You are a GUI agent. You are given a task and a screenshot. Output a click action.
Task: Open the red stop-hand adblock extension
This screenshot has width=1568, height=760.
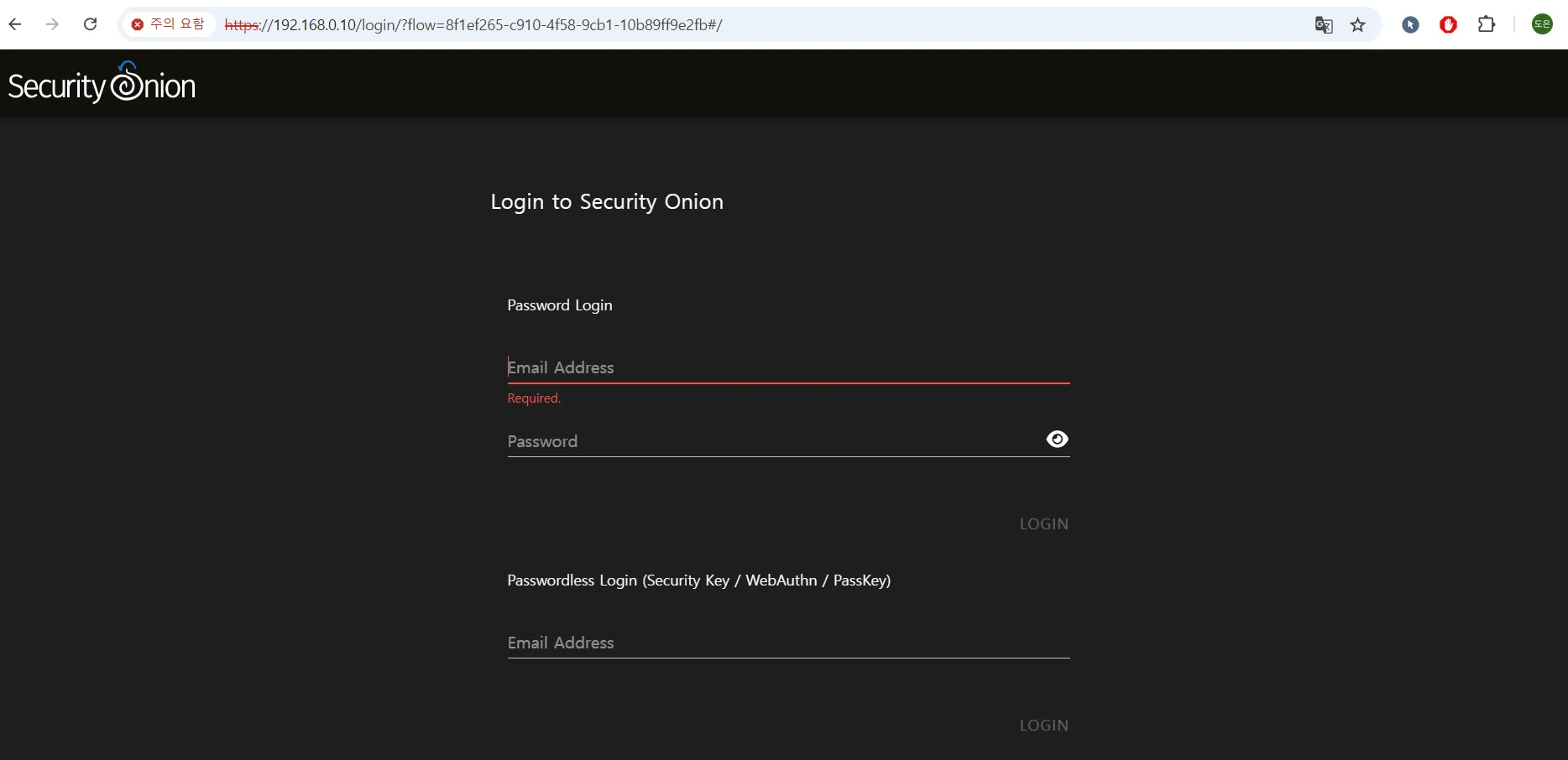(1448, 25)
